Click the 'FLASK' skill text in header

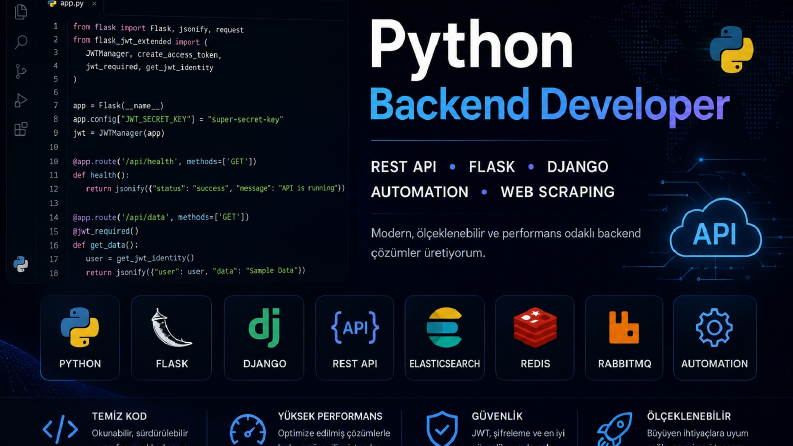click(492, 167)
